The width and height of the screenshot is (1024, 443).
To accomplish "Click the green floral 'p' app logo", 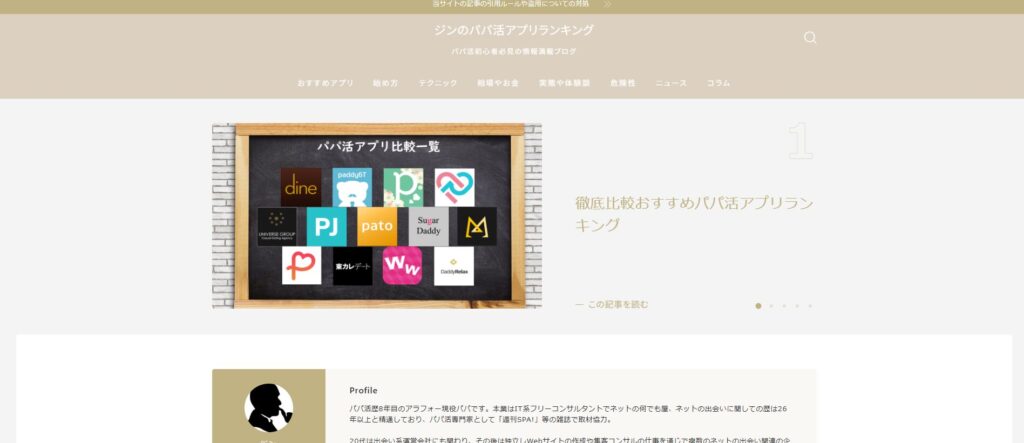I will click(x=403, y=187).
